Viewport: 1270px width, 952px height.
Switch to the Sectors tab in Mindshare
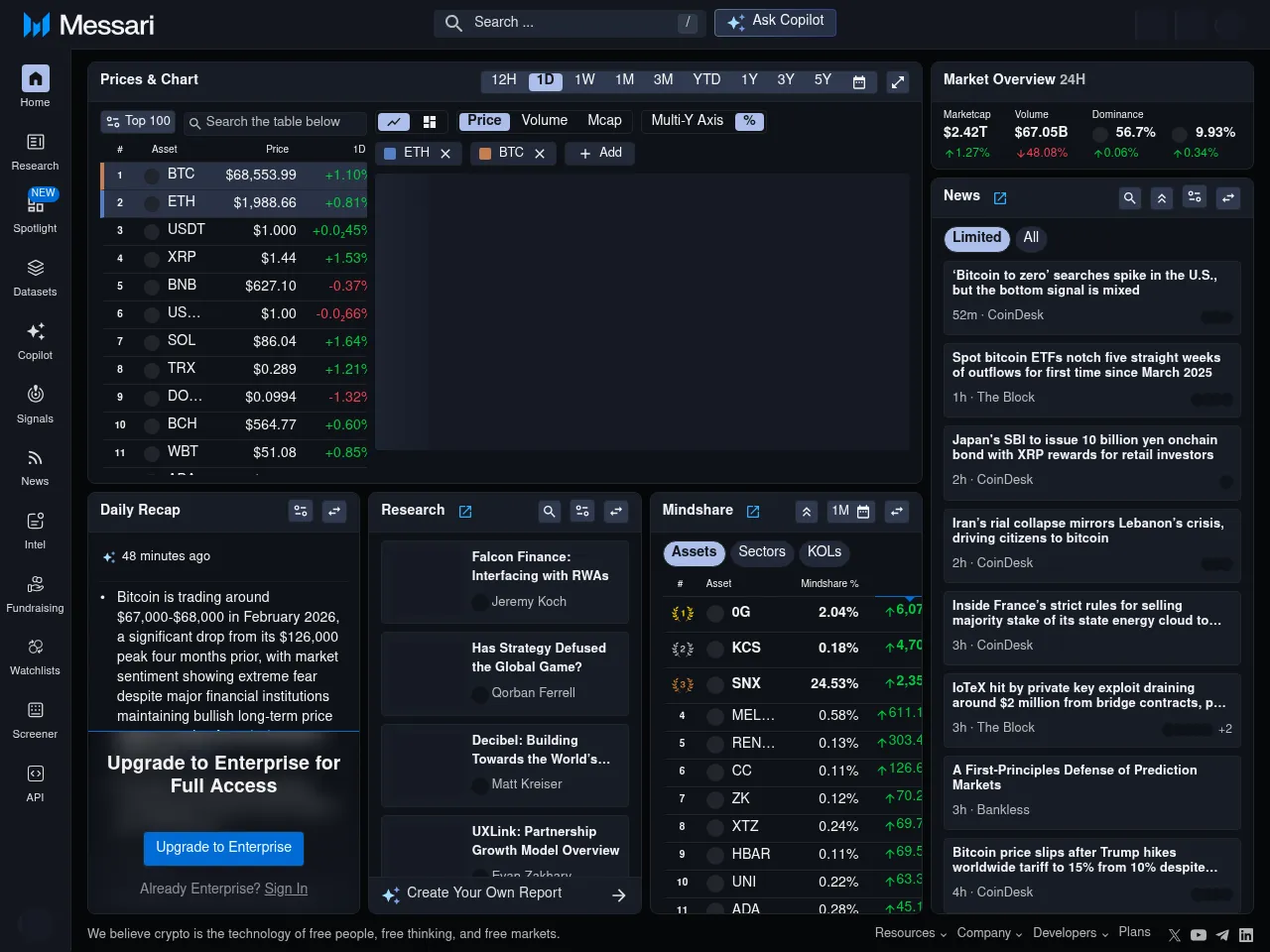click(762, 552)
